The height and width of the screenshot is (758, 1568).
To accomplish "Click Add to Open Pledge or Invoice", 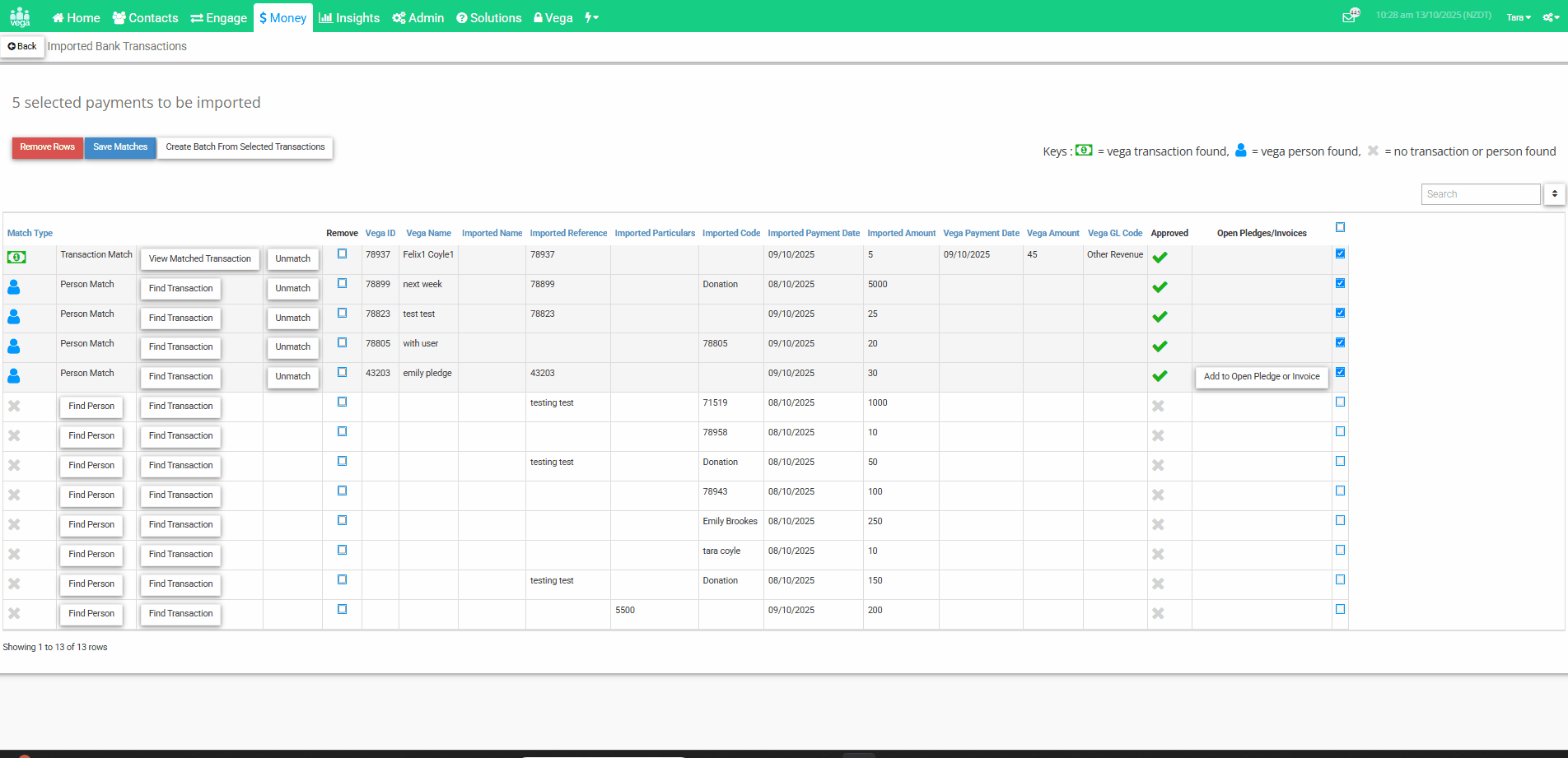I will [x=1262, y=377].
